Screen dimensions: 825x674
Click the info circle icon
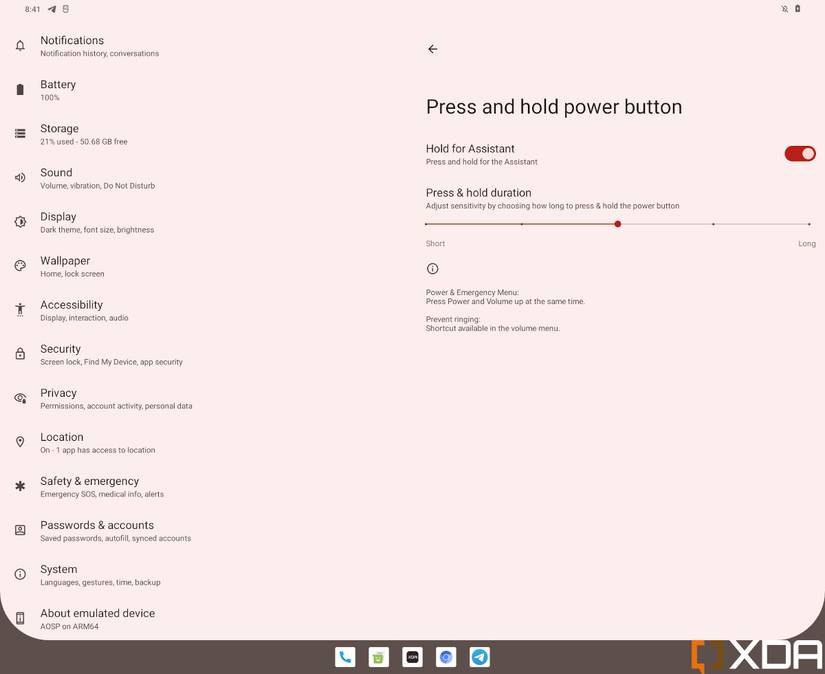pyautogui.click(x=432, y=269)
